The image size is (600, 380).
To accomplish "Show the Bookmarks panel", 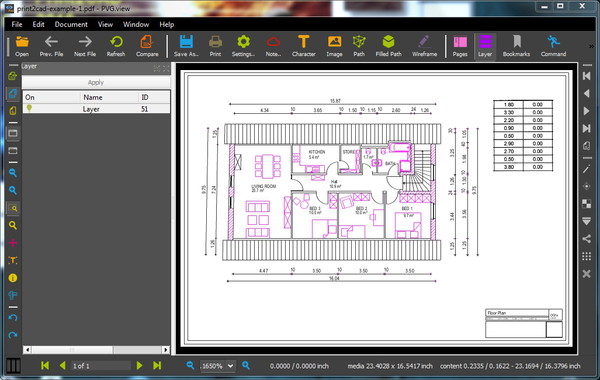I will 516,46.
